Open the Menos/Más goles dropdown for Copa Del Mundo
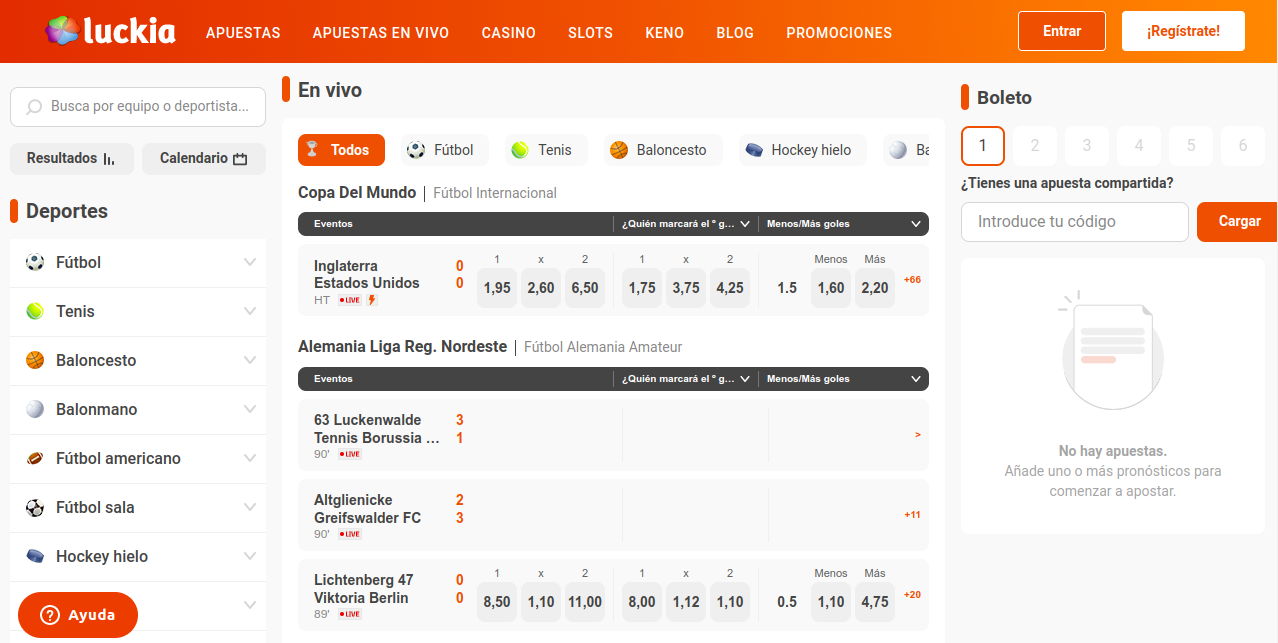Screen dimensions: 1278x643 point(915,224)
